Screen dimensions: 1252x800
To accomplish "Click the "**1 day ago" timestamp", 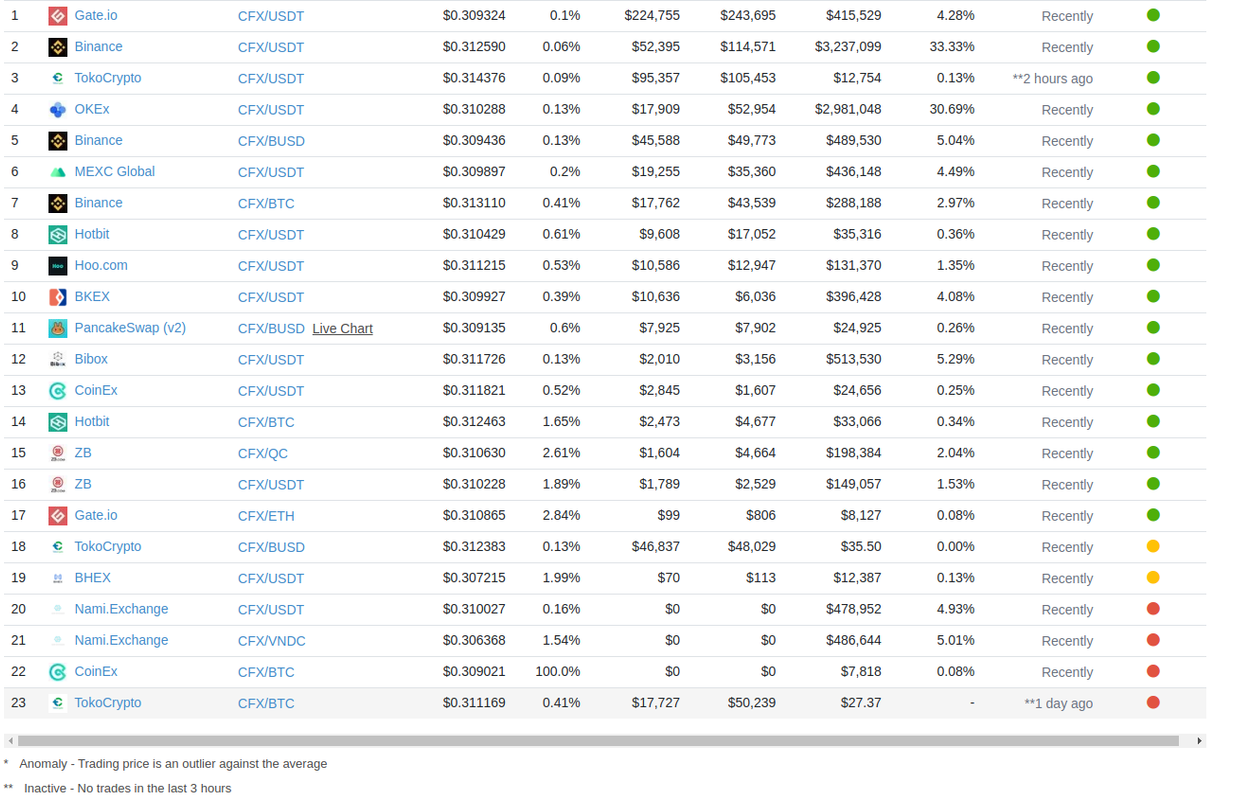I will pos(1058,703).
